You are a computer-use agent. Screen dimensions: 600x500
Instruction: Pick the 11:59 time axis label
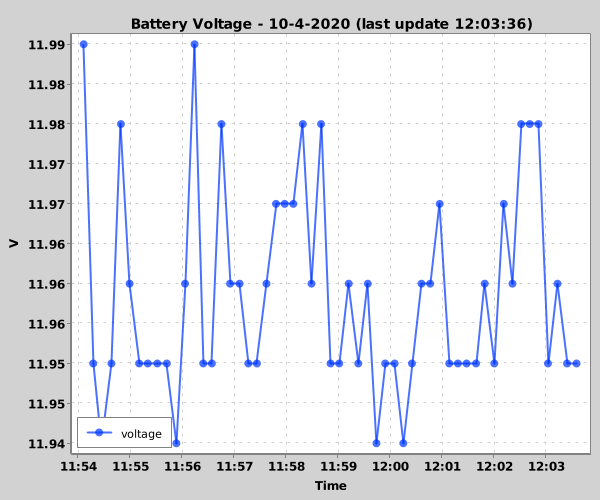click(338, 466)
